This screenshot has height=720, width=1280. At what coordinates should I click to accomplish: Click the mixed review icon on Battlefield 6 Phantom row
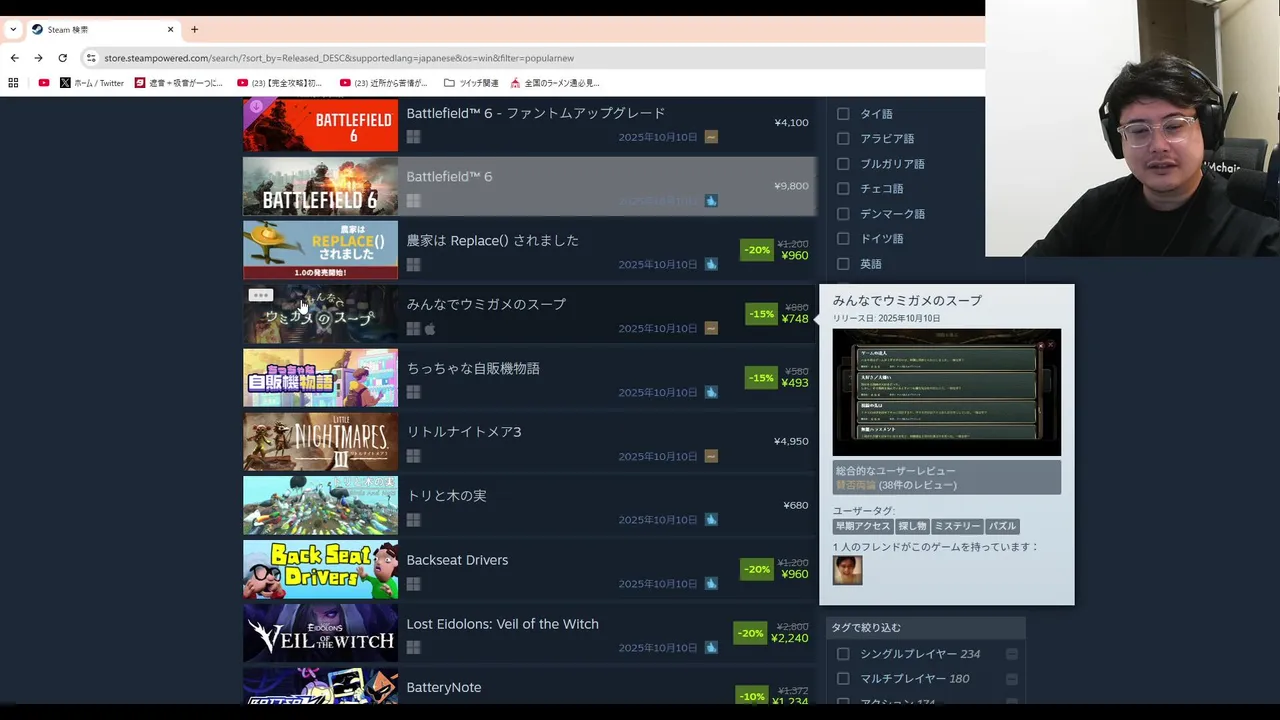(x=711, y=137)
